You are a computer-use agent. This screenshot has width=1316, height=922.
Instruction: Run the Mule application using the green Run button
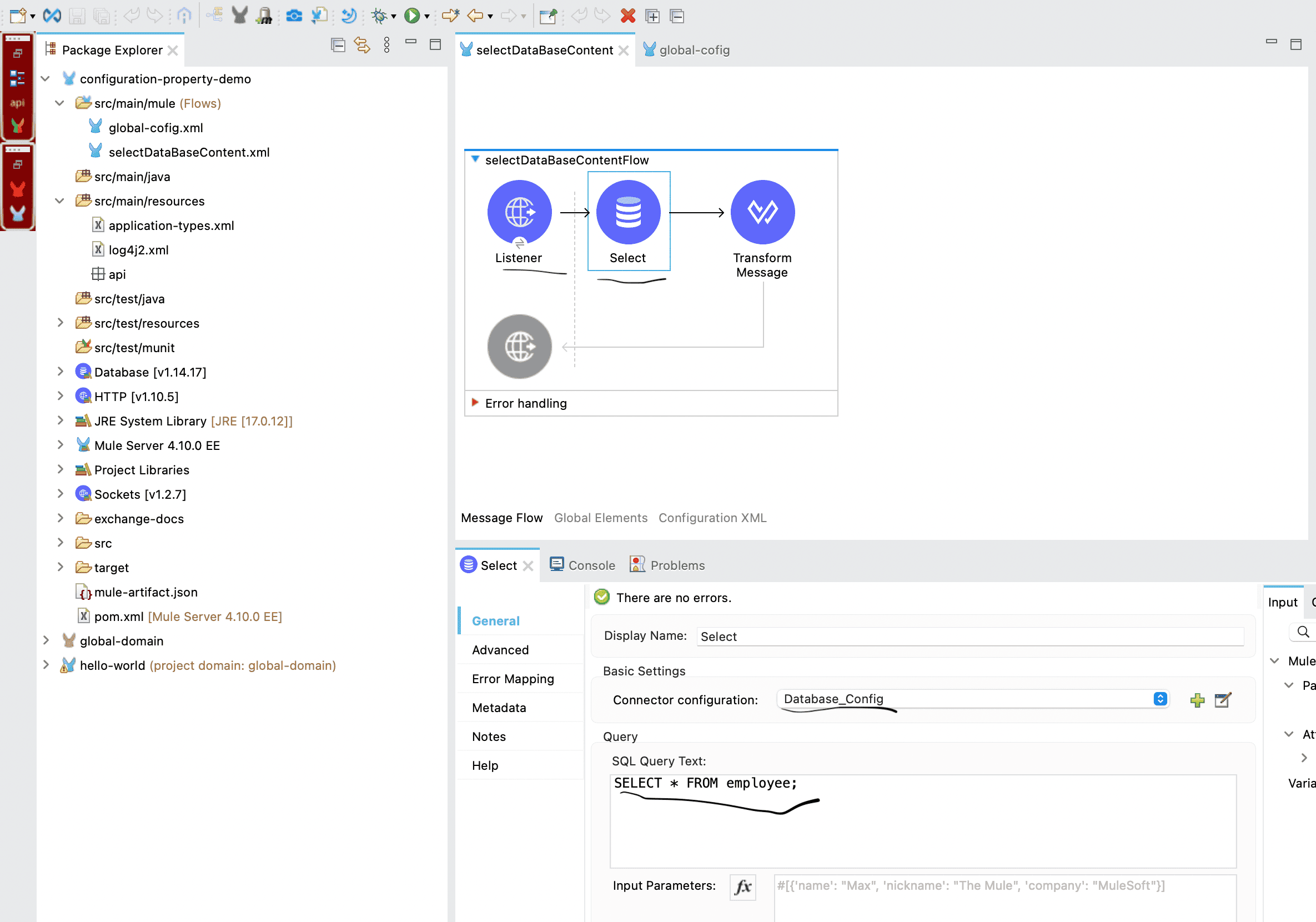point(413,16)
